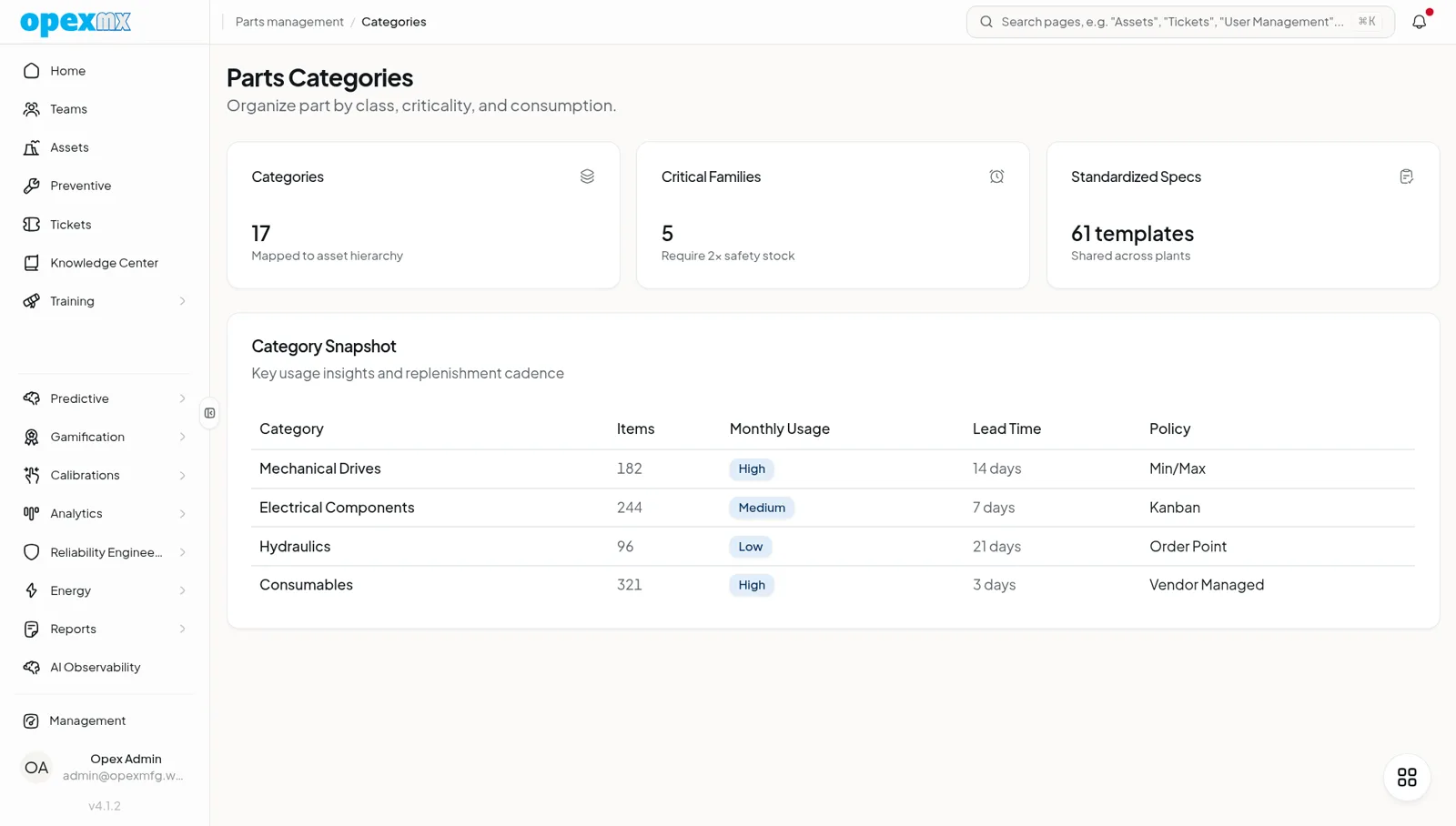Image resolution: width=1456 pixels, height=826 pixels.
Task: Expand the Energy submenu chevron
Action: [183, 591]
